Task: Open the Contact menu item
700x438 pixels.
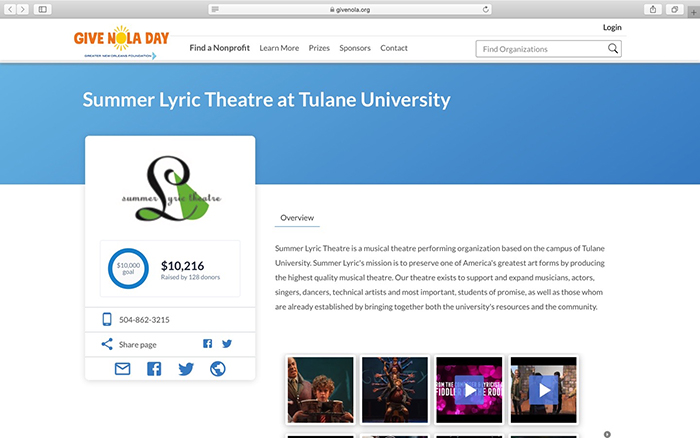Action: coord(394,48)
